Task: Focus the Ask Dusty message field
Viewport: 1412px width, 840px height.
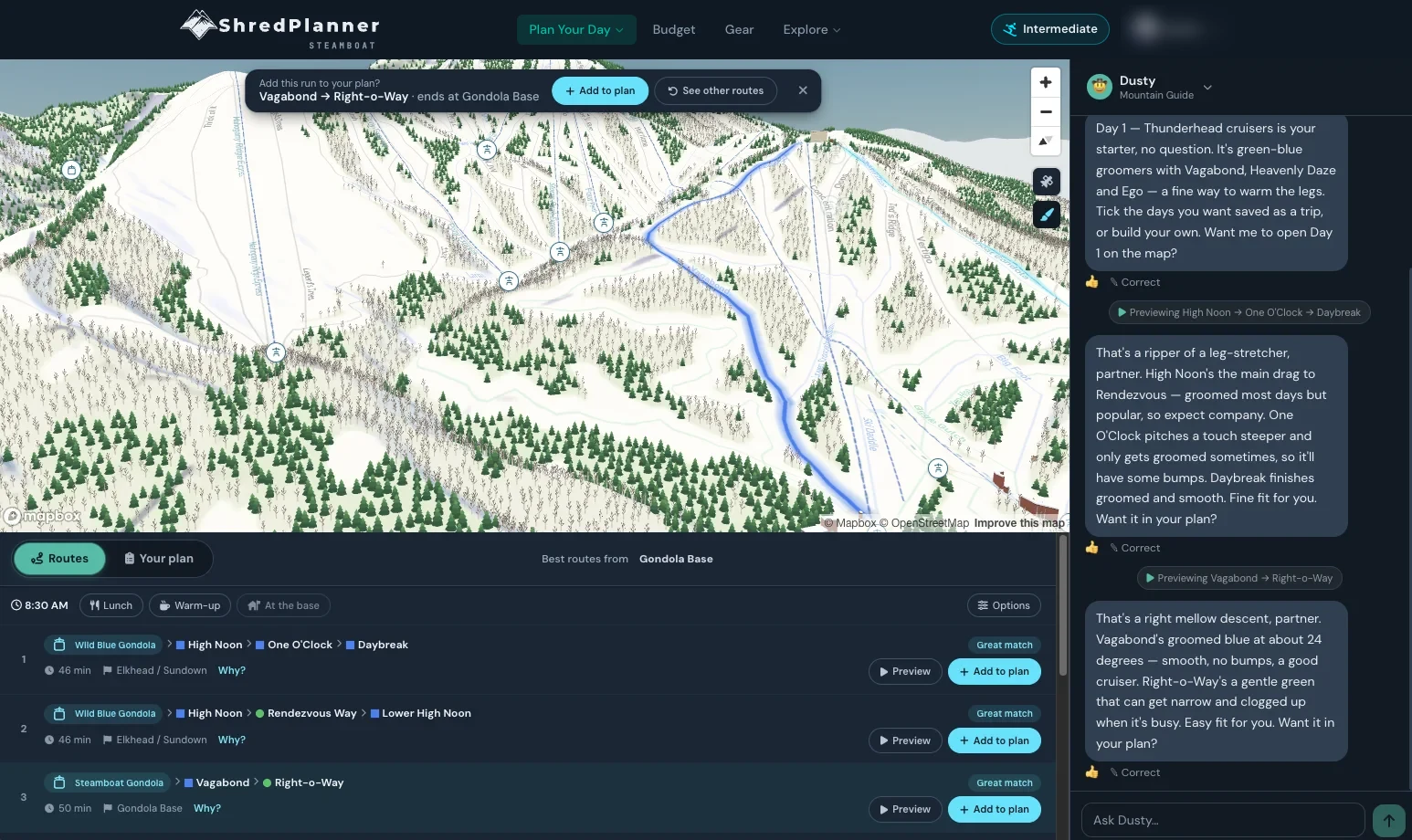Action: pos(1223,820)
